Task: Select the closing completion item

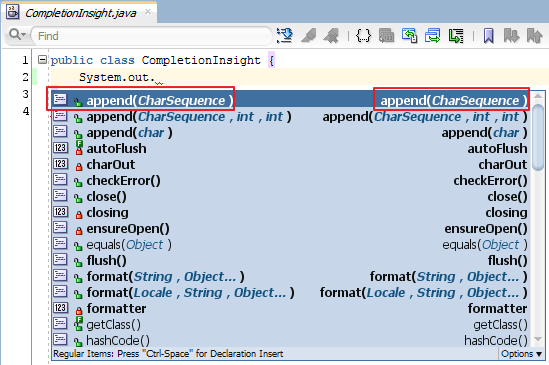Action: point(290,213)
